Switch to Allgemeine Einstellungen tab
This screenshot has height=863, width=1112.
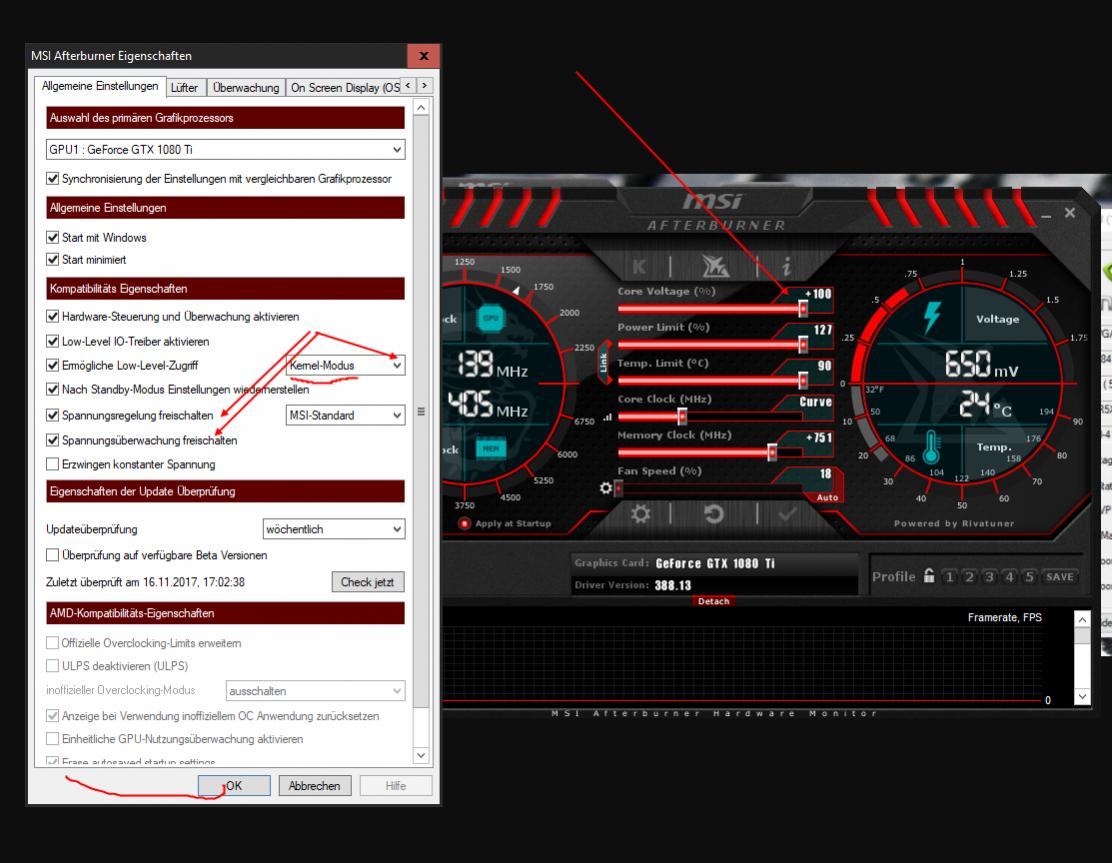(100, 86)
